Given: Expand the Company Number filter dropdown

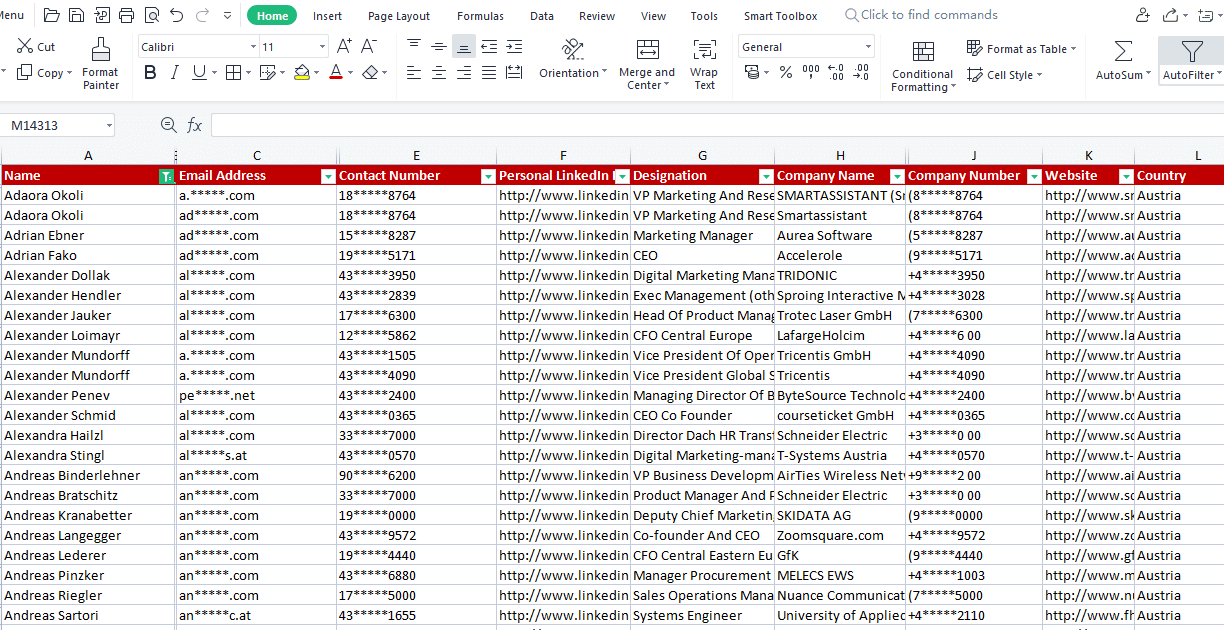Looking at the screenshot, I should point(1033,176).
